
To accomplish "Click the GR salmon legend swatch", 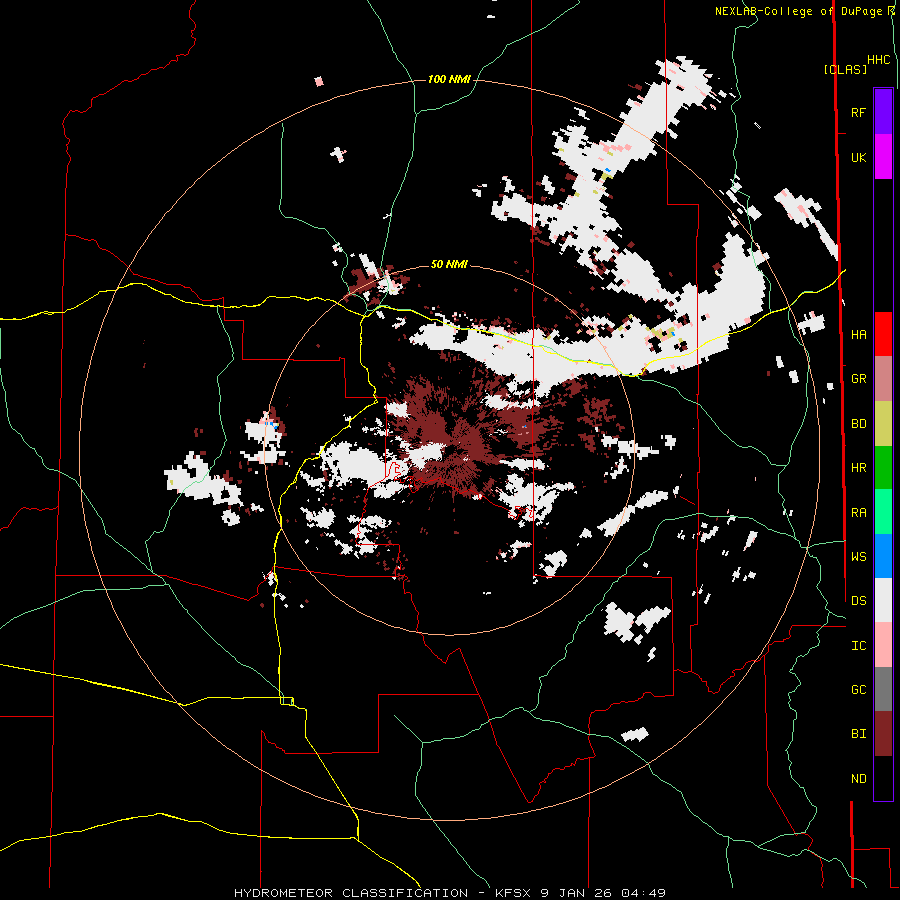I will [x=883, y=379].
